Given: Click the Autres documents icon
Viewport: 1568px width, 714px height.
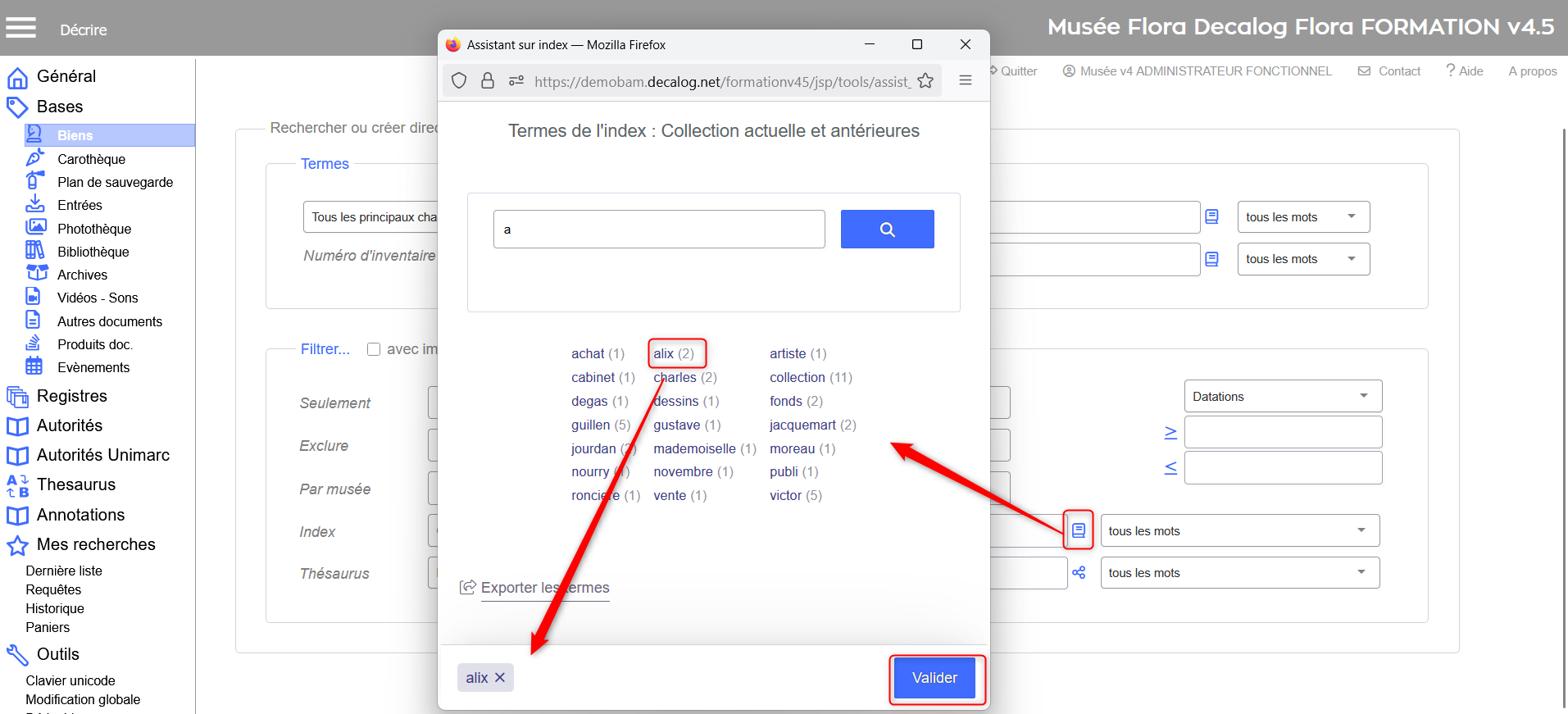Looking at the screenshot, I should tap(34, 320).
